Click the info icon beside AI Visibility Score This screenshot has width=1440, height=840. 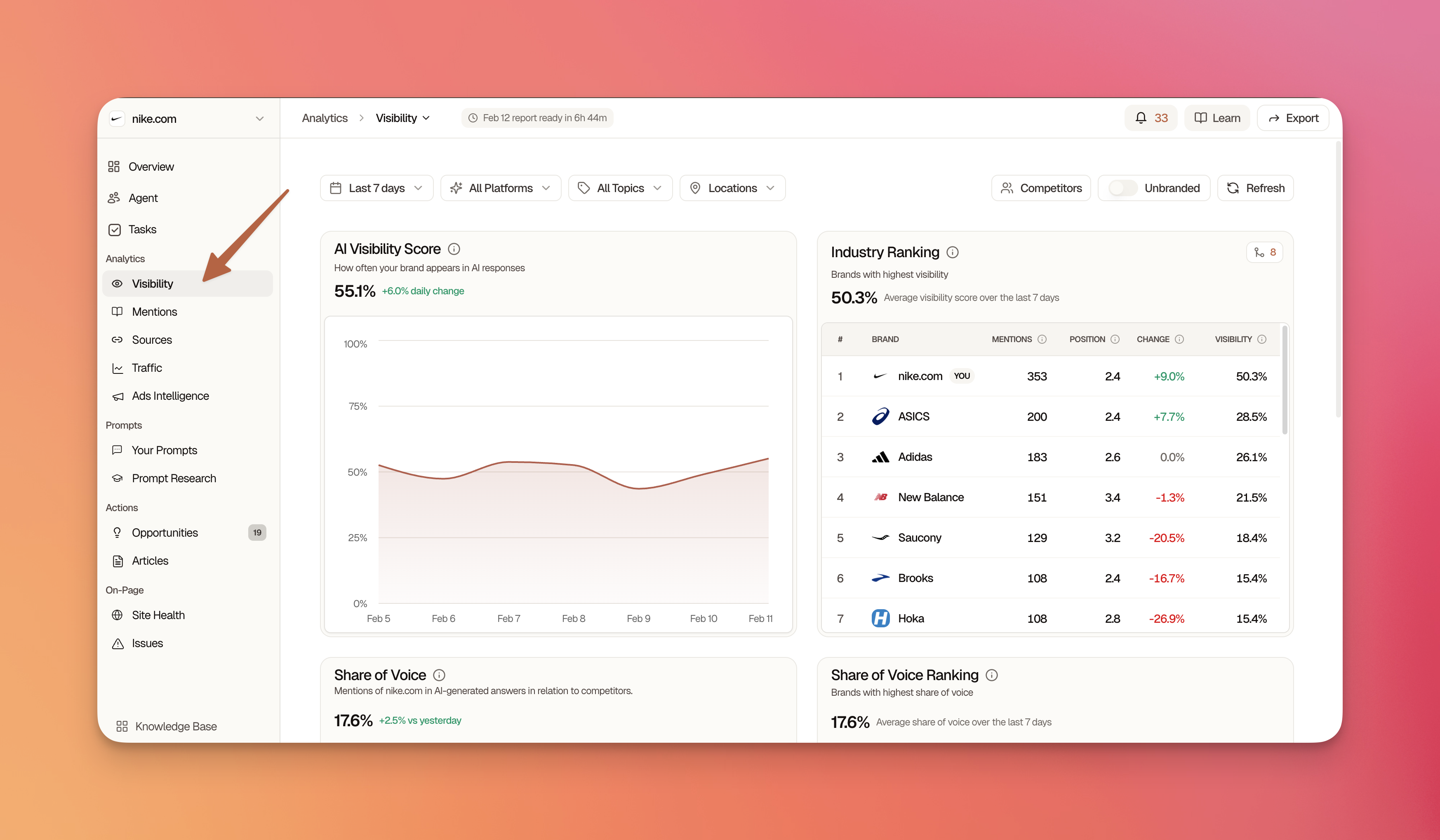click(454, 249)
